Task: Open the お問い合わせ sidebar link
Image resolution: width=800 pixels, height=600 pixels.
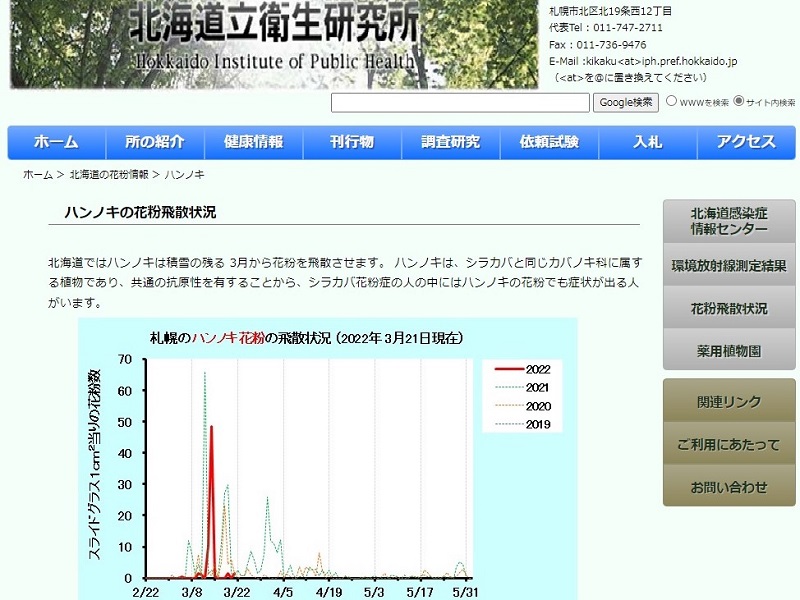Action: coord(729,487)
